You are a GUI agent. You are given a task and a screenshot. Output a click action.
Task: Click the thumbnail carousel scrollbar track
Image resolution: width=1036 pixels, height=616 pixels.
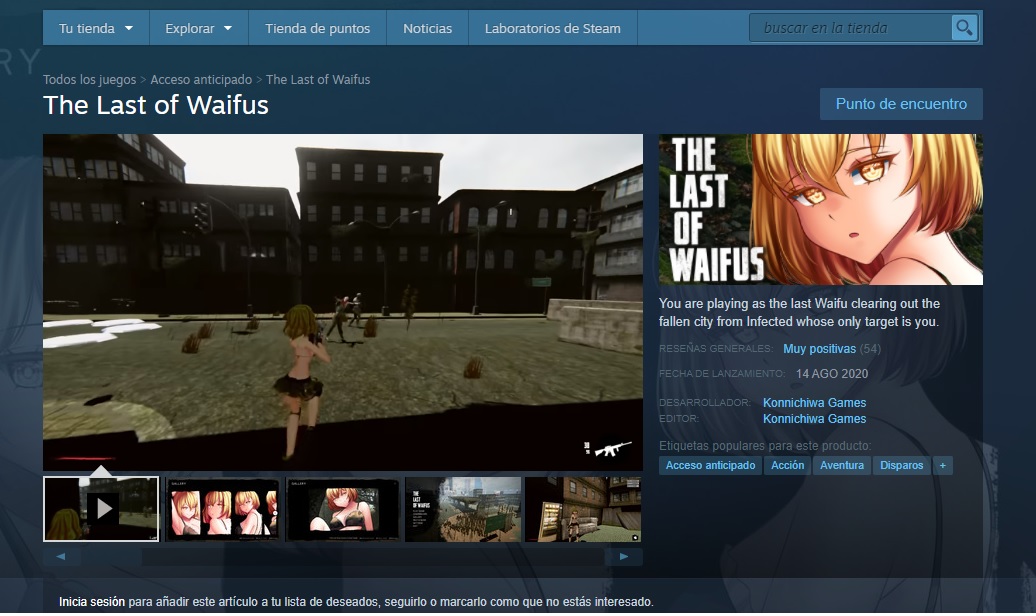point(343,557)
